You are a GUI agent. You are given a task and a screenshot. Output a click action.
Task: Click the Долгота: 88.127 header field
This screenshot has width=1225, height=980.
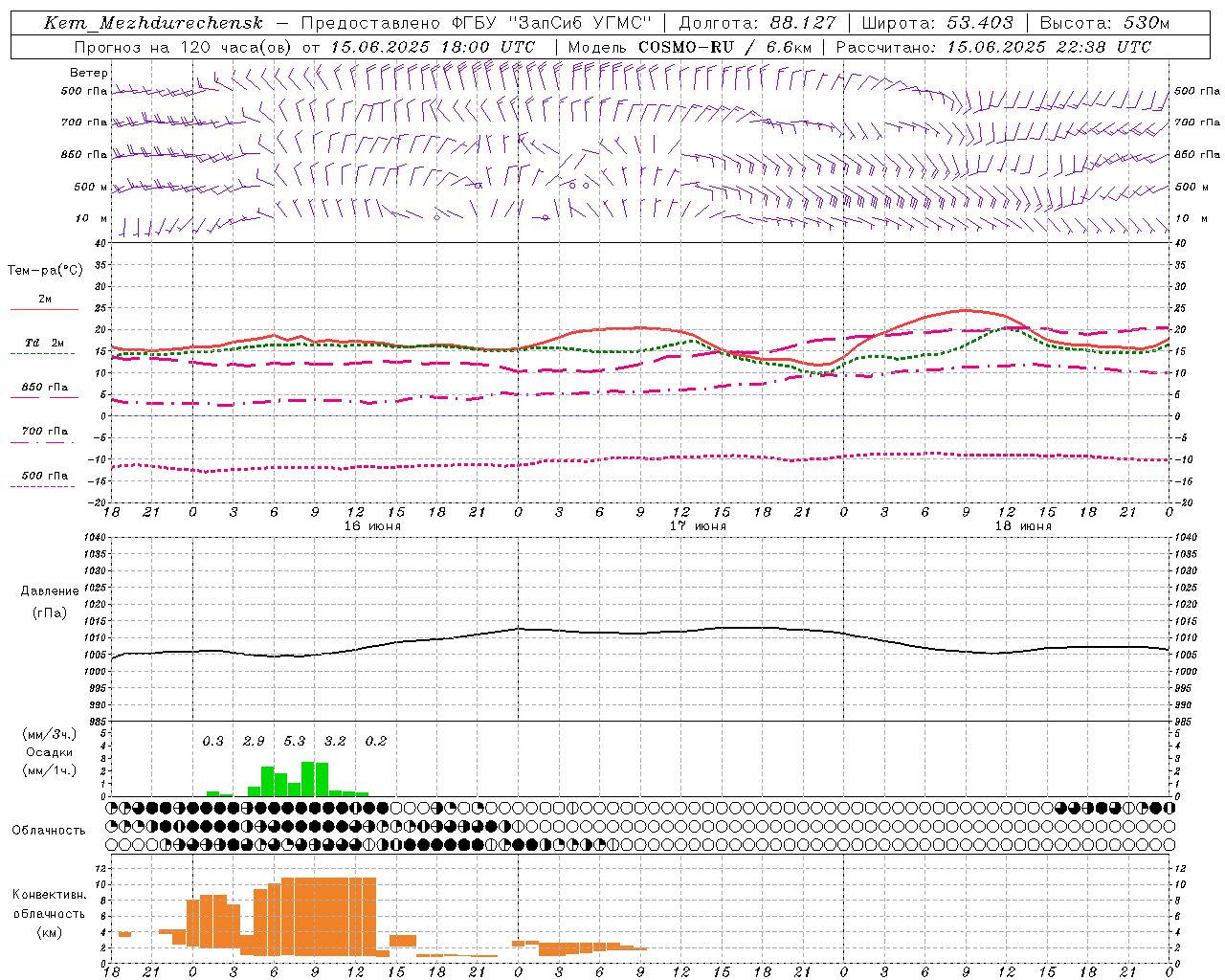click(x=757, y=23)
